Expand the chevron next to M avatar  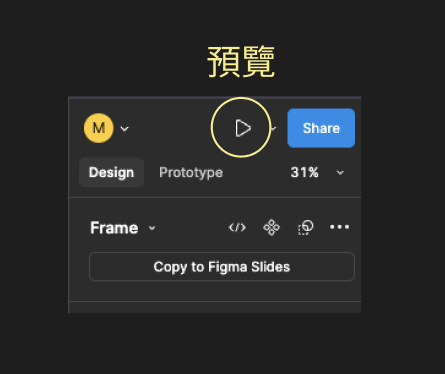click(124, 129)
